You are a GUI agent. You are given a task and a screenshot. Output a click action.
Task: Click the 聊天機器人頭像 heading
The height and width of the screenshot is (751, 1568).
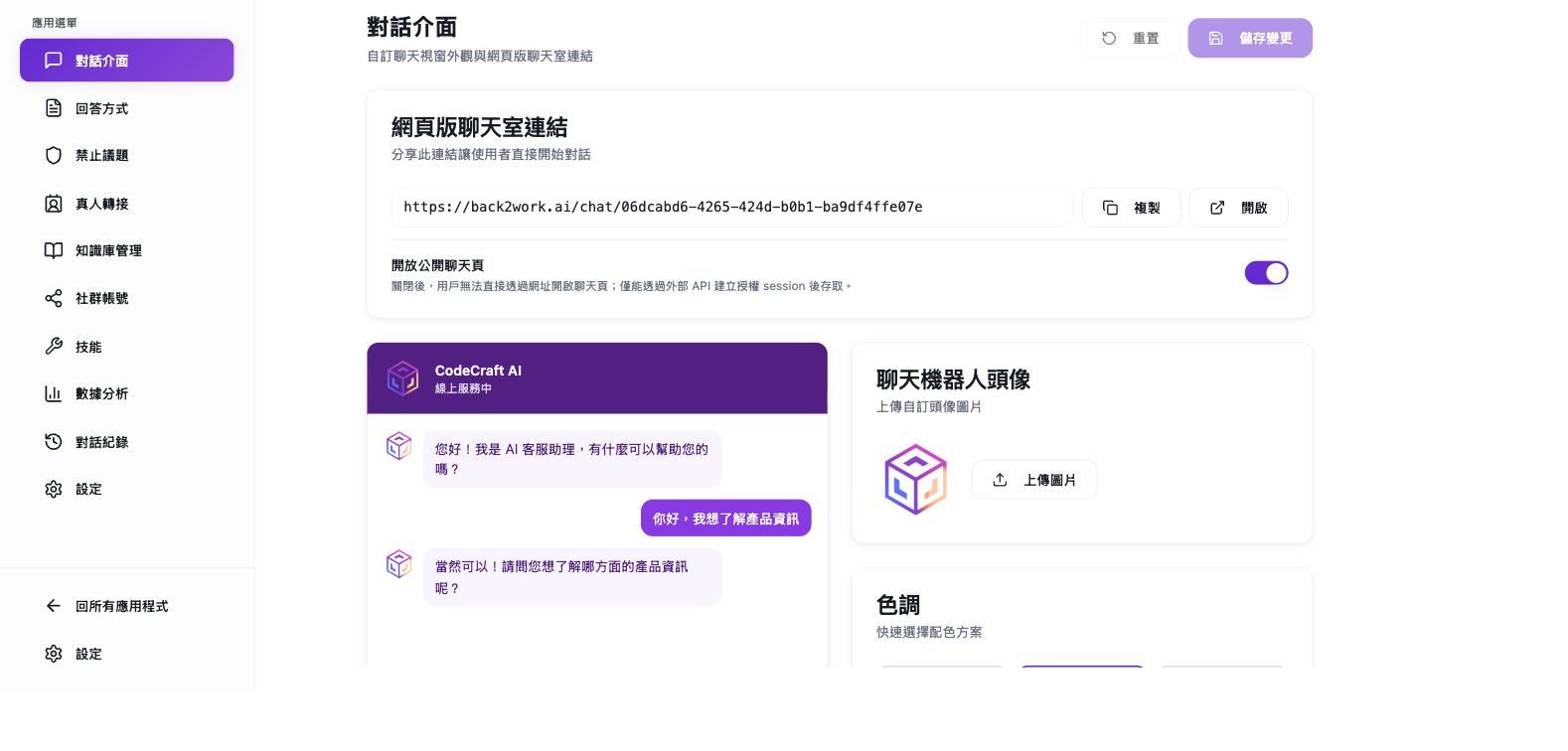point(954,379)
